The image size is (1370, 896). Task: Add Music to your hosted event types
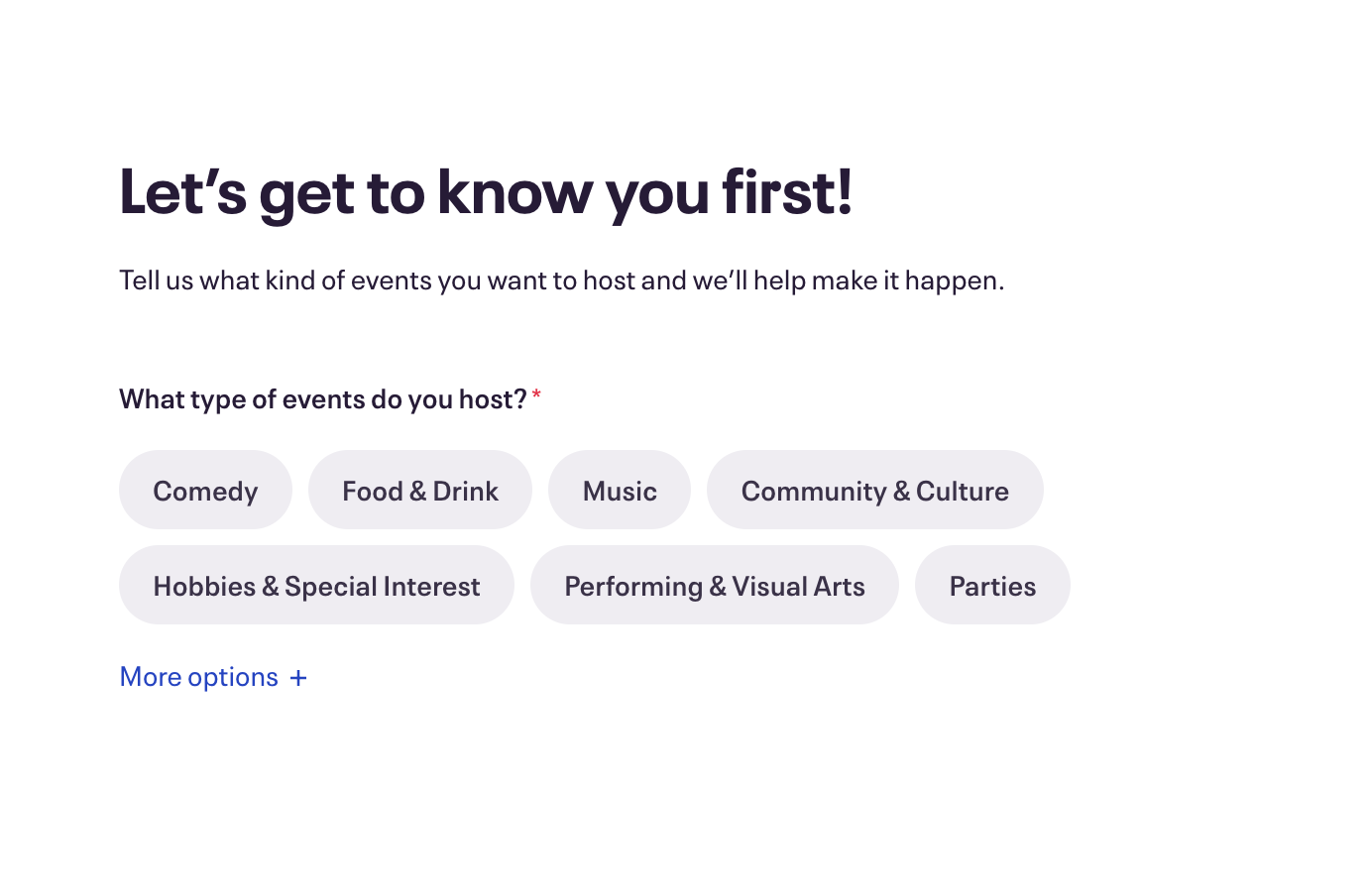(x=620, y=491)
